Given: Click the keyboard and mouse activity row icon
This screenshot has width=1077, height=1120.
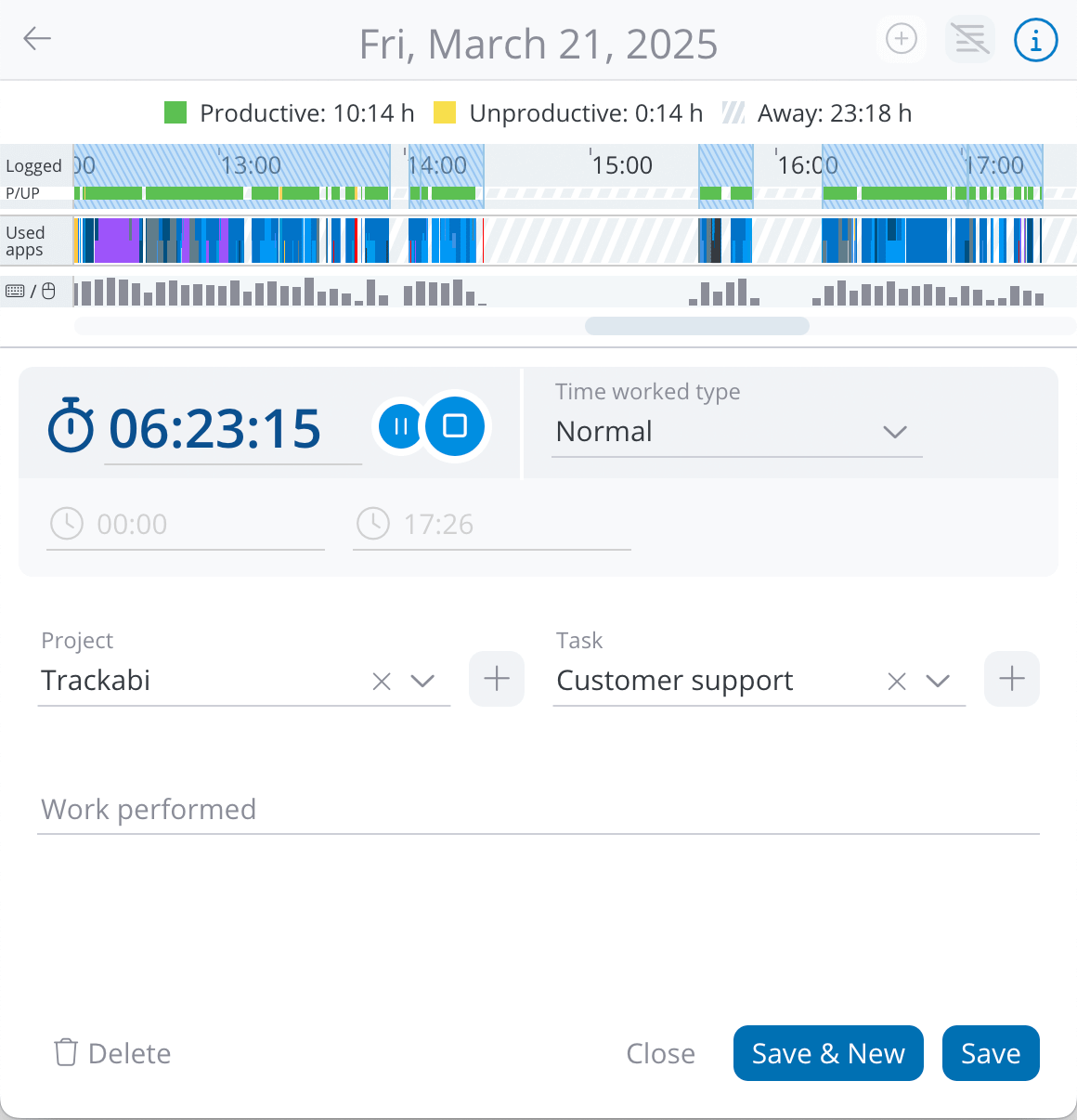Looking at the screenshot, I should (31, 290).
